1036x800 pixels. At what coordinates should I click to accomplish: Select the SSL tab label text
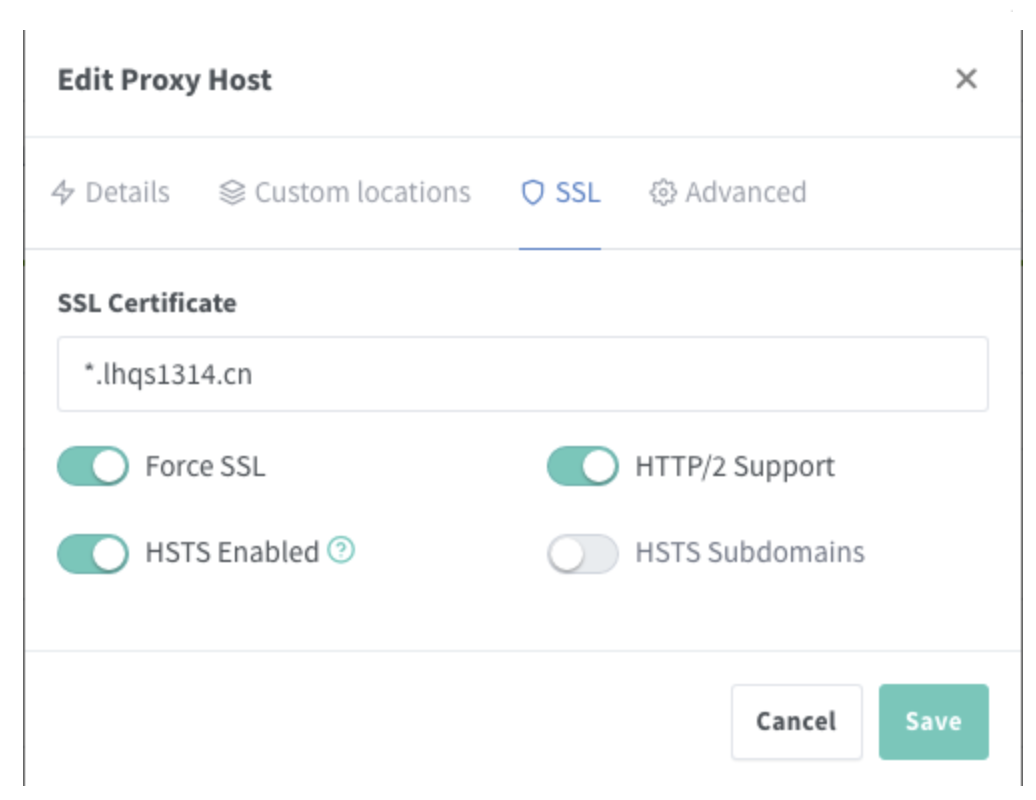(x=578, y=192)
